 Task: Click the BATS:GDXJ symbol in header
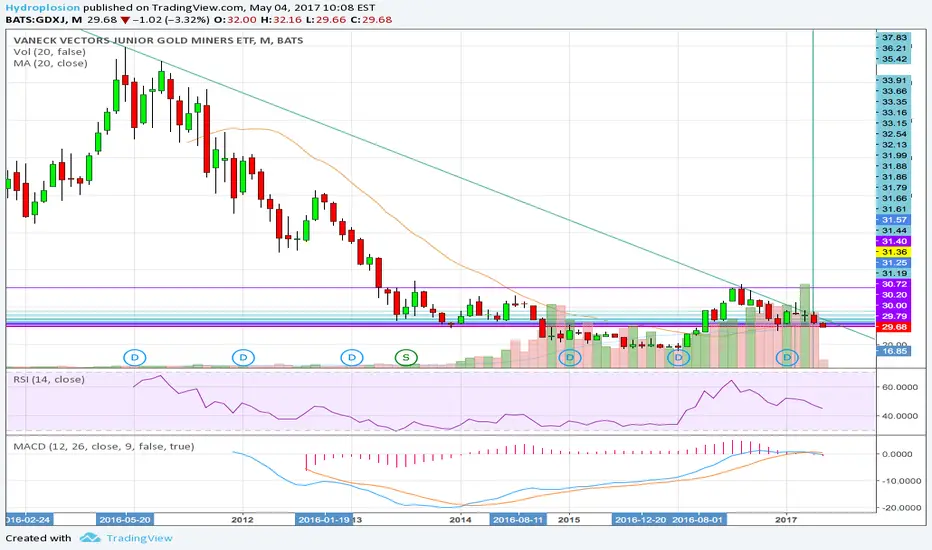pyautogui.click(x=34, y=20)
